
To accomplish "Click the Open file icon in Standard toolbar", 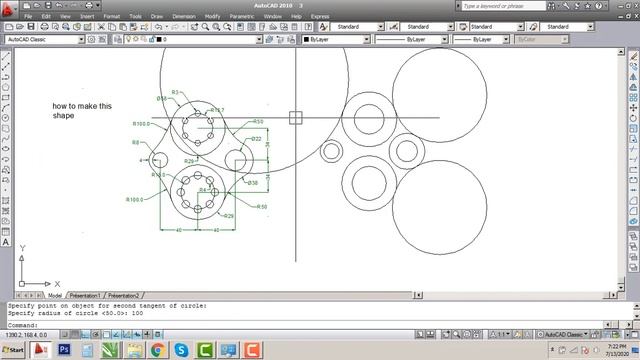I will tap(20, 27).
